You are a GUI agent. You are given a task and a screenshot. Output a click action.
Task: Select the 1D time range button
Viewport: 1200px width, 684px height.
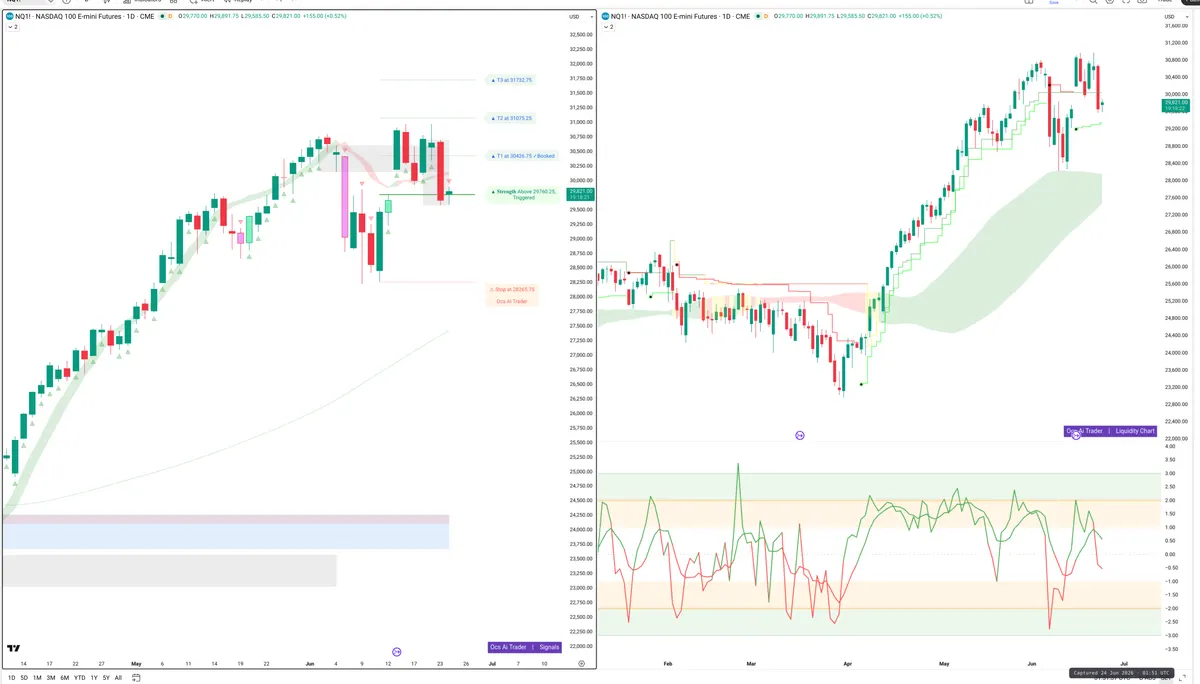(12, 678)
